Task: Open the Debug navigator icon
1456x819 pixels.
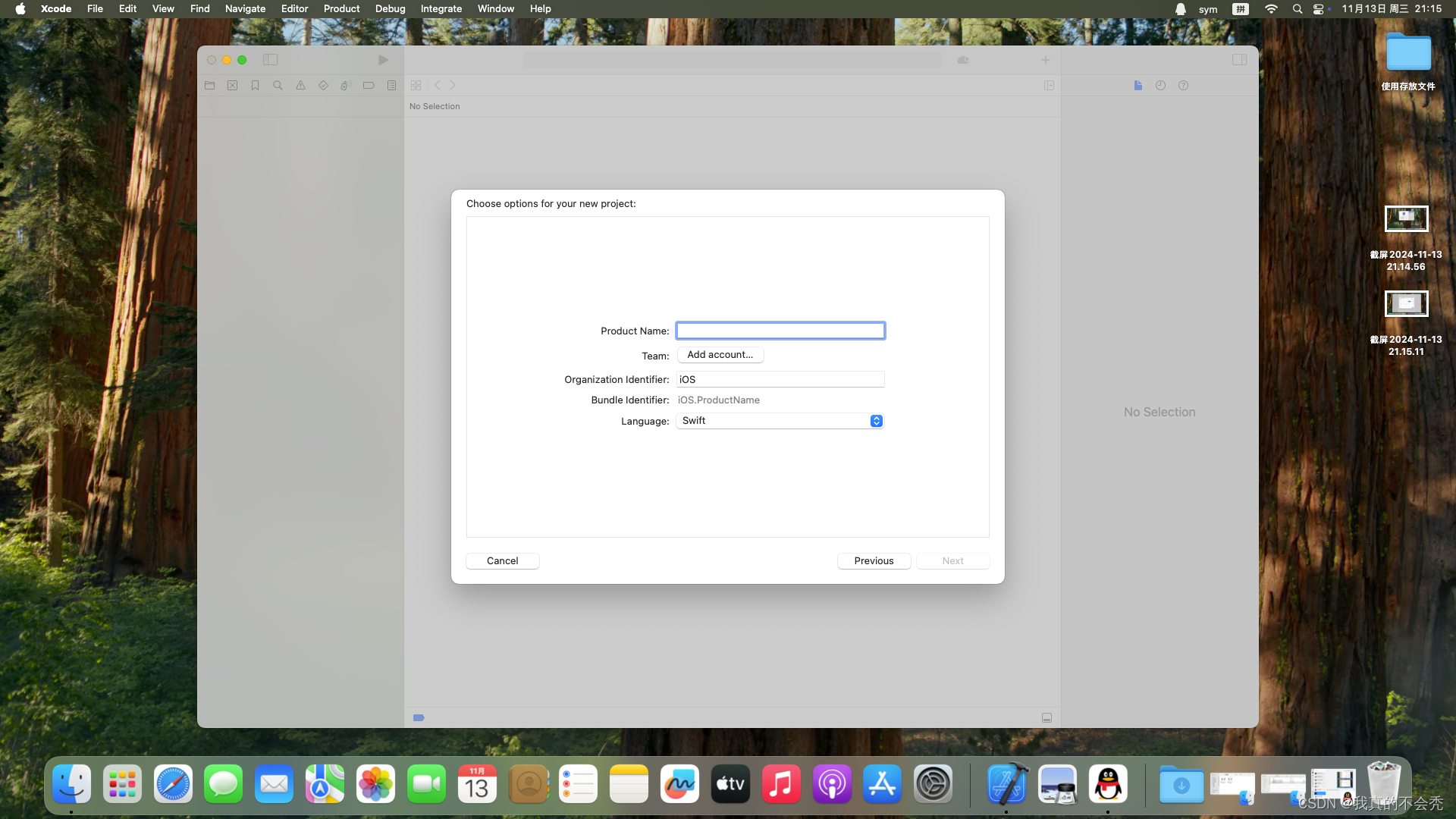Action: (x=346, y=86)
